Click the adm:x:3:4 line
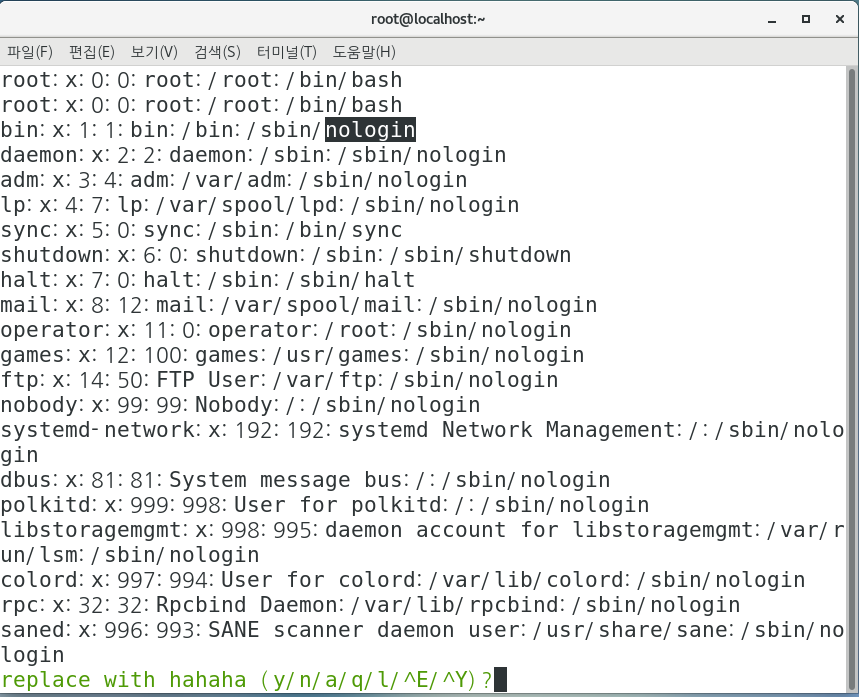The width and height of the screenshot is (859, 697). (234, 180)
